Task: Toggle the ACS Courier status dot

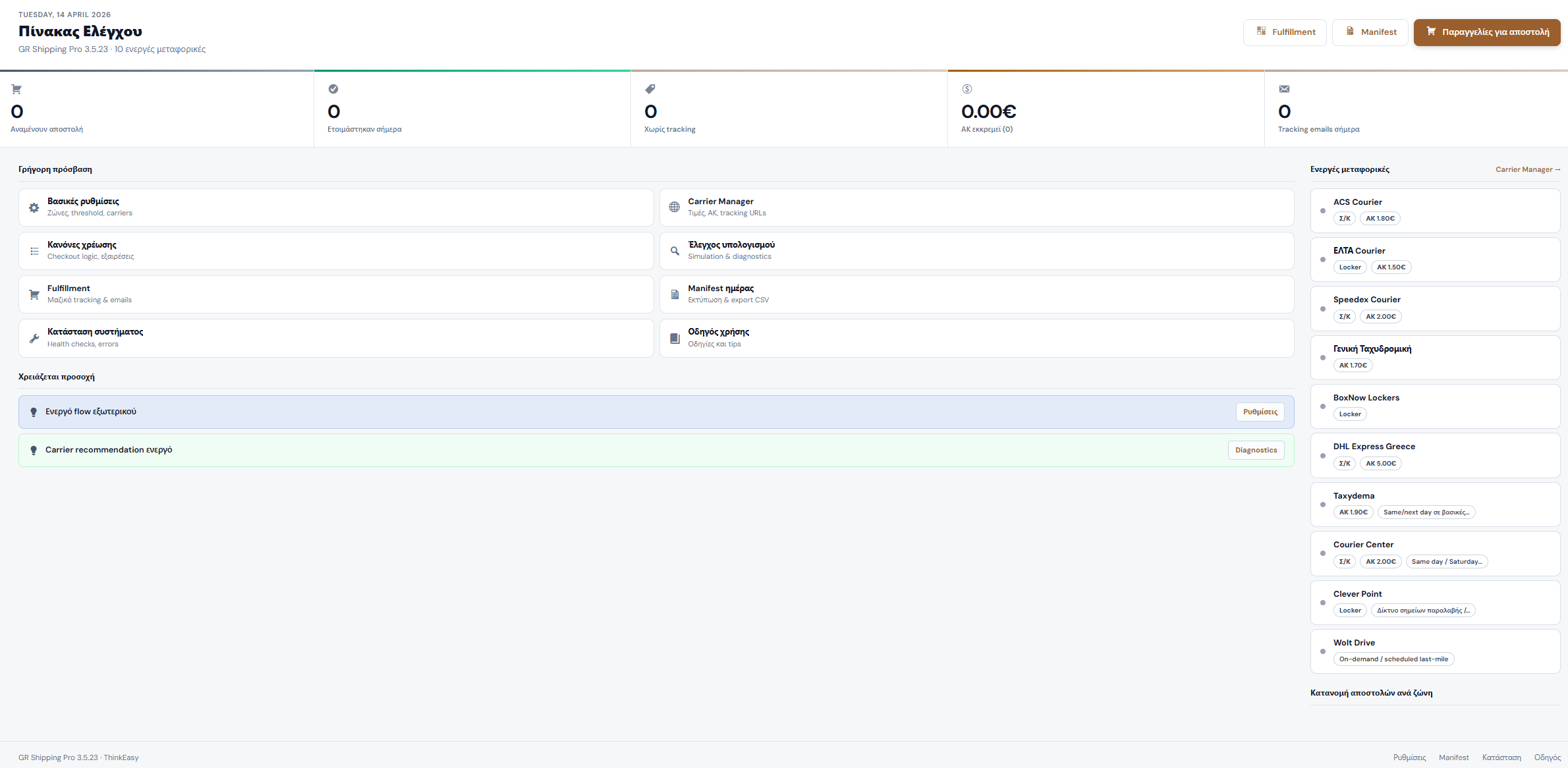Action: point(1323,211)
